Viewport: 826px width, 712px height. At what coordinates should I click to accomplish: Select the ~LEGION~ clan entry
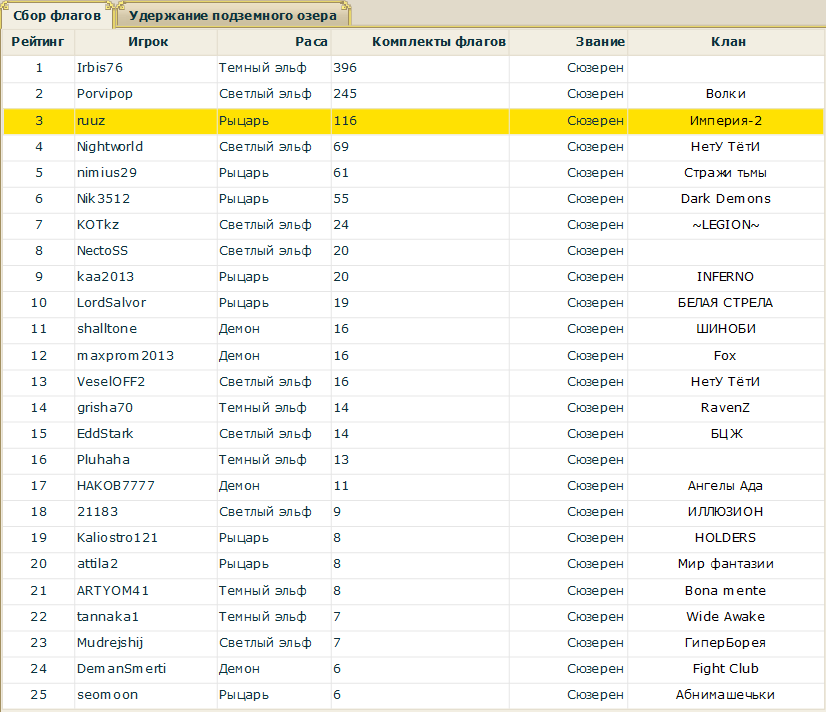(x=726, y=225)
